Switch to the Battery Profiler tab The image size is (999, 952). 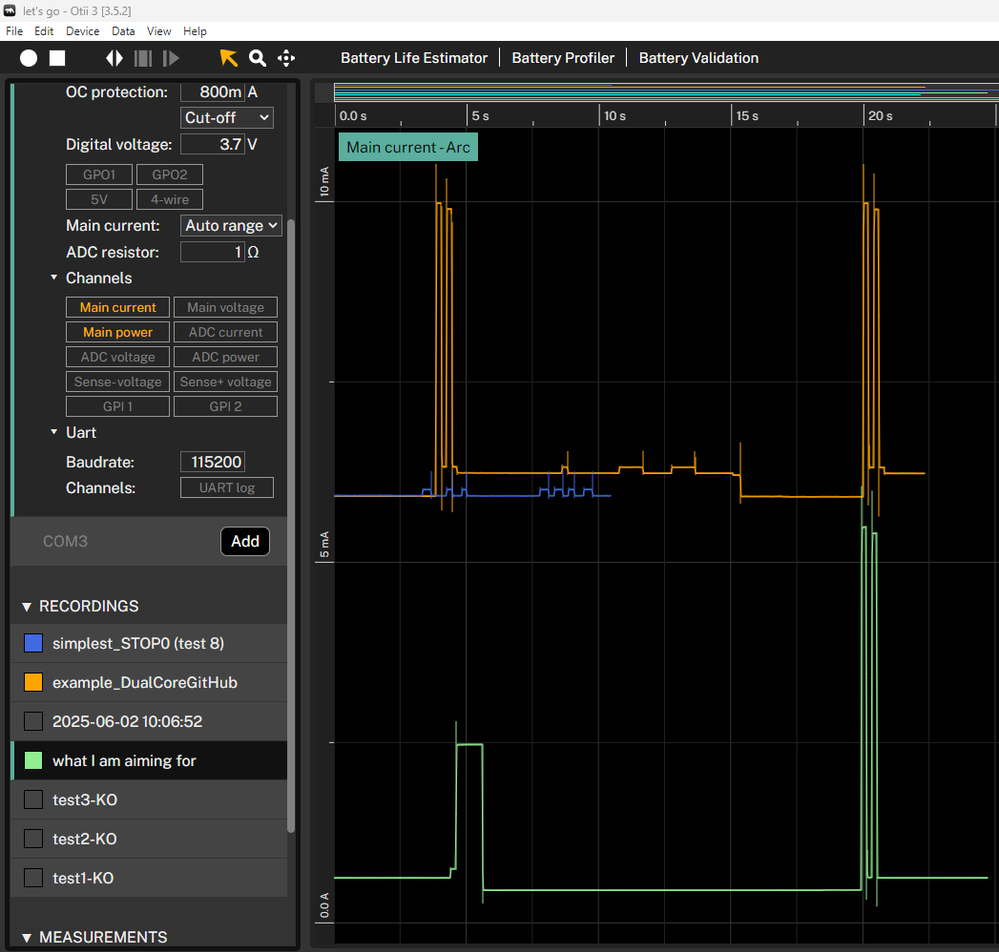[562, 58]
